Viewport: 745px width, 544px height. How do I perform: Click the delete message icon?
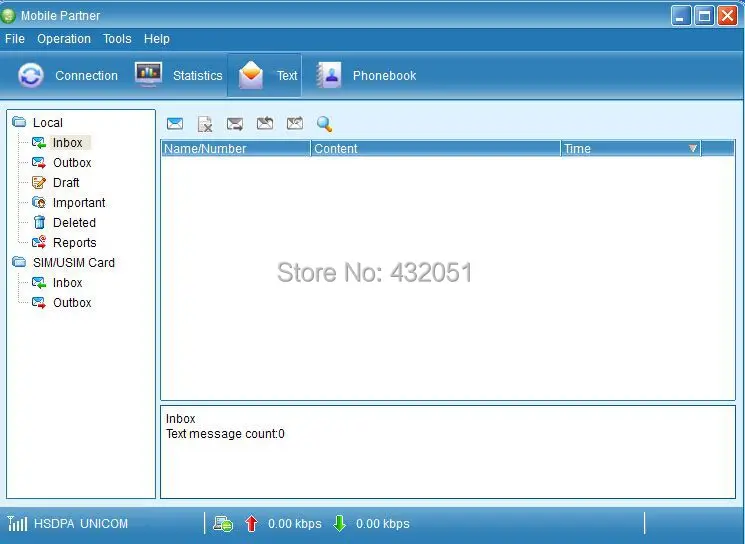205,124
